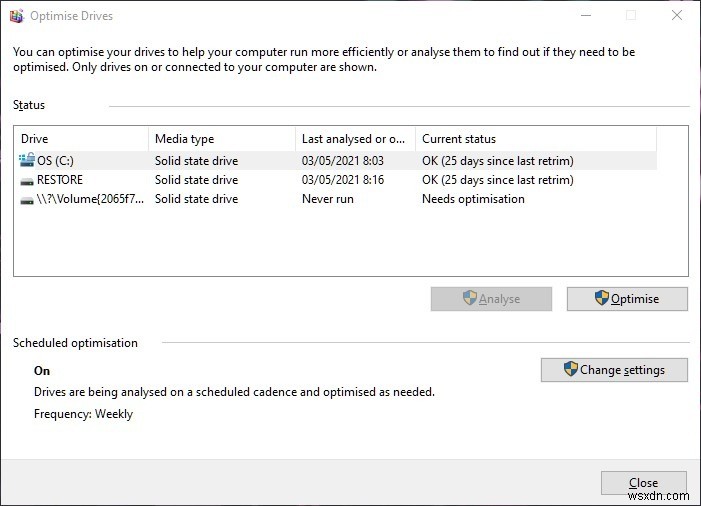Click Solid state drive in the Volume{2065f7 row
This screenshot has height=506, width=701.
pyautogui.click(x=196, y=199)
